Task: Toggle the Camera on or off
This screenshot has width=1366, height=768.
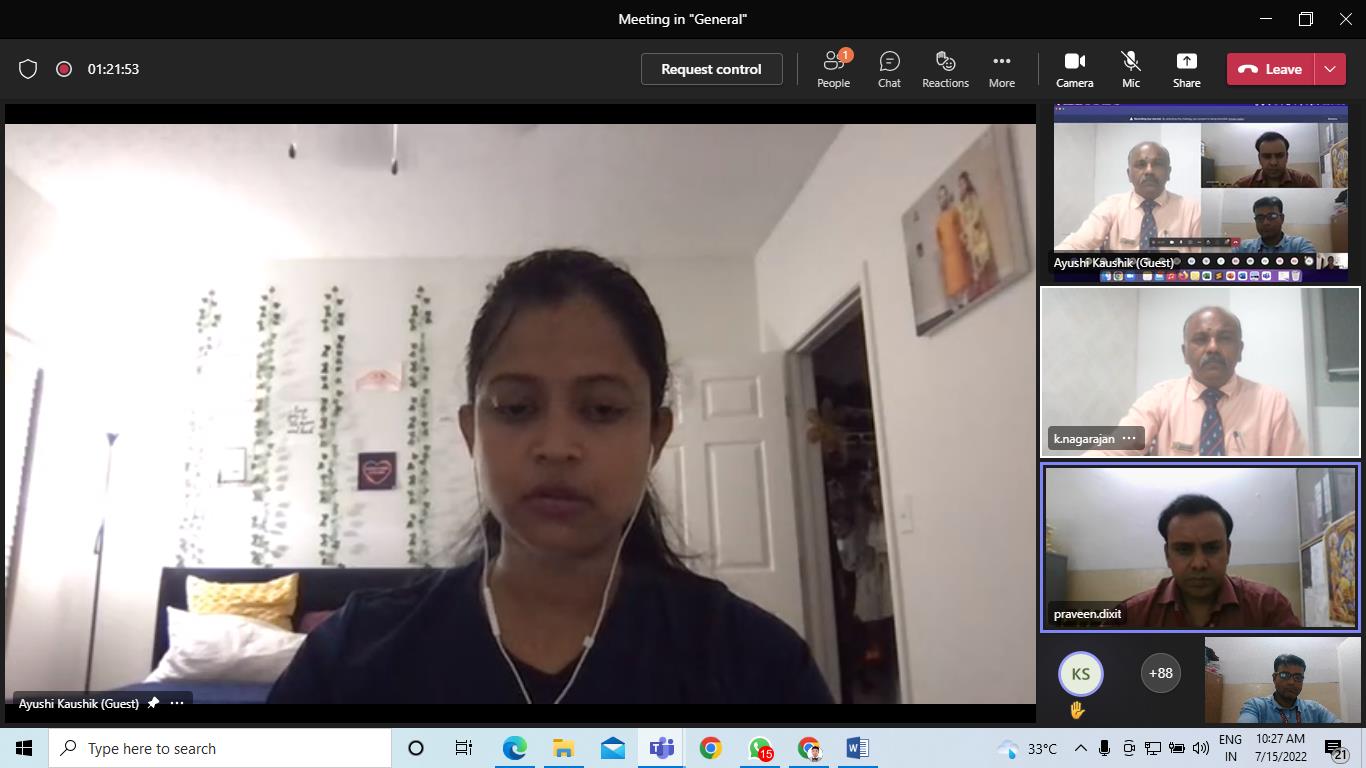Action: click(1074, 69)
